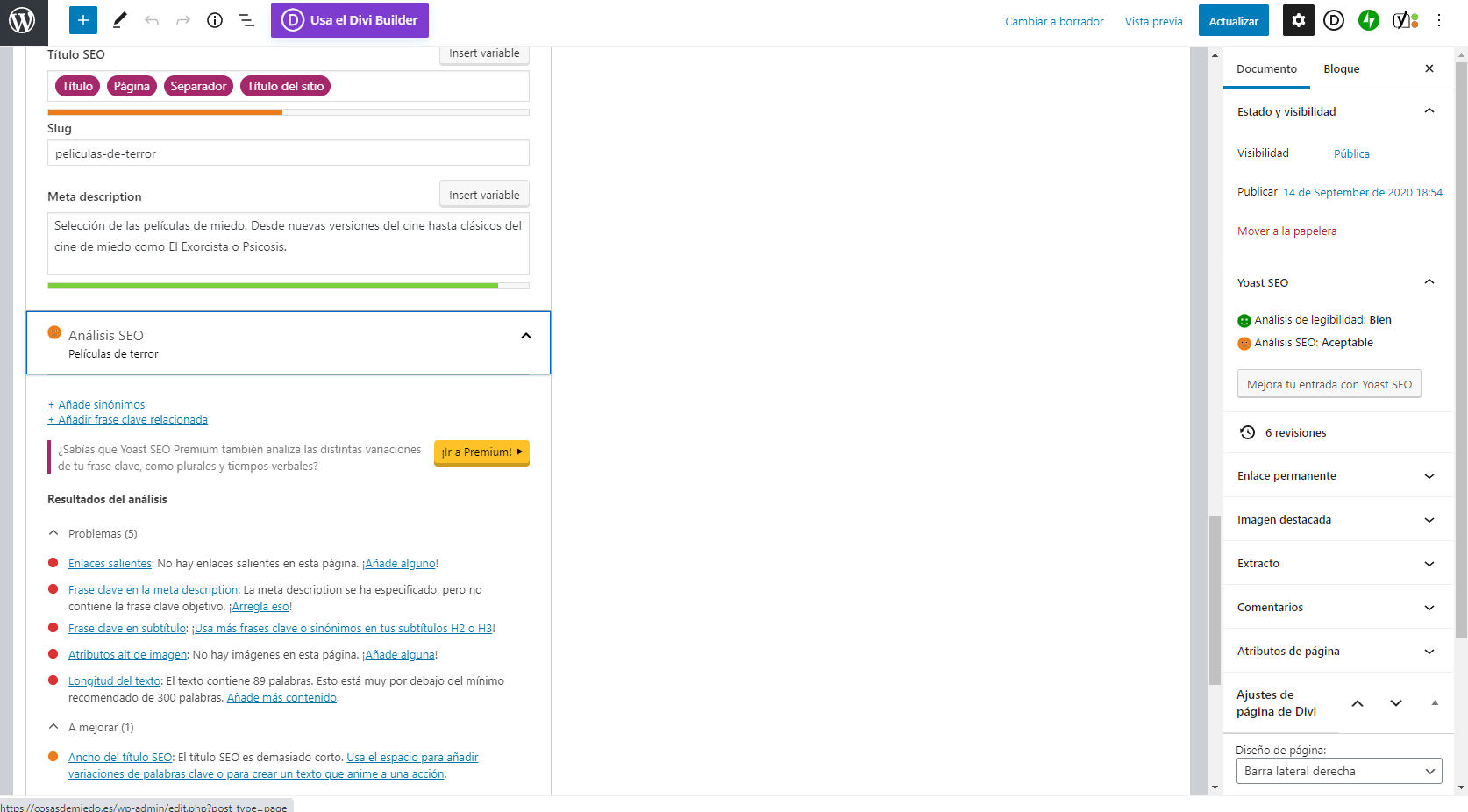This screenshot has height=812, width=1468.
Task: Click the revisions clock icon
Action: coord(1248,432)
